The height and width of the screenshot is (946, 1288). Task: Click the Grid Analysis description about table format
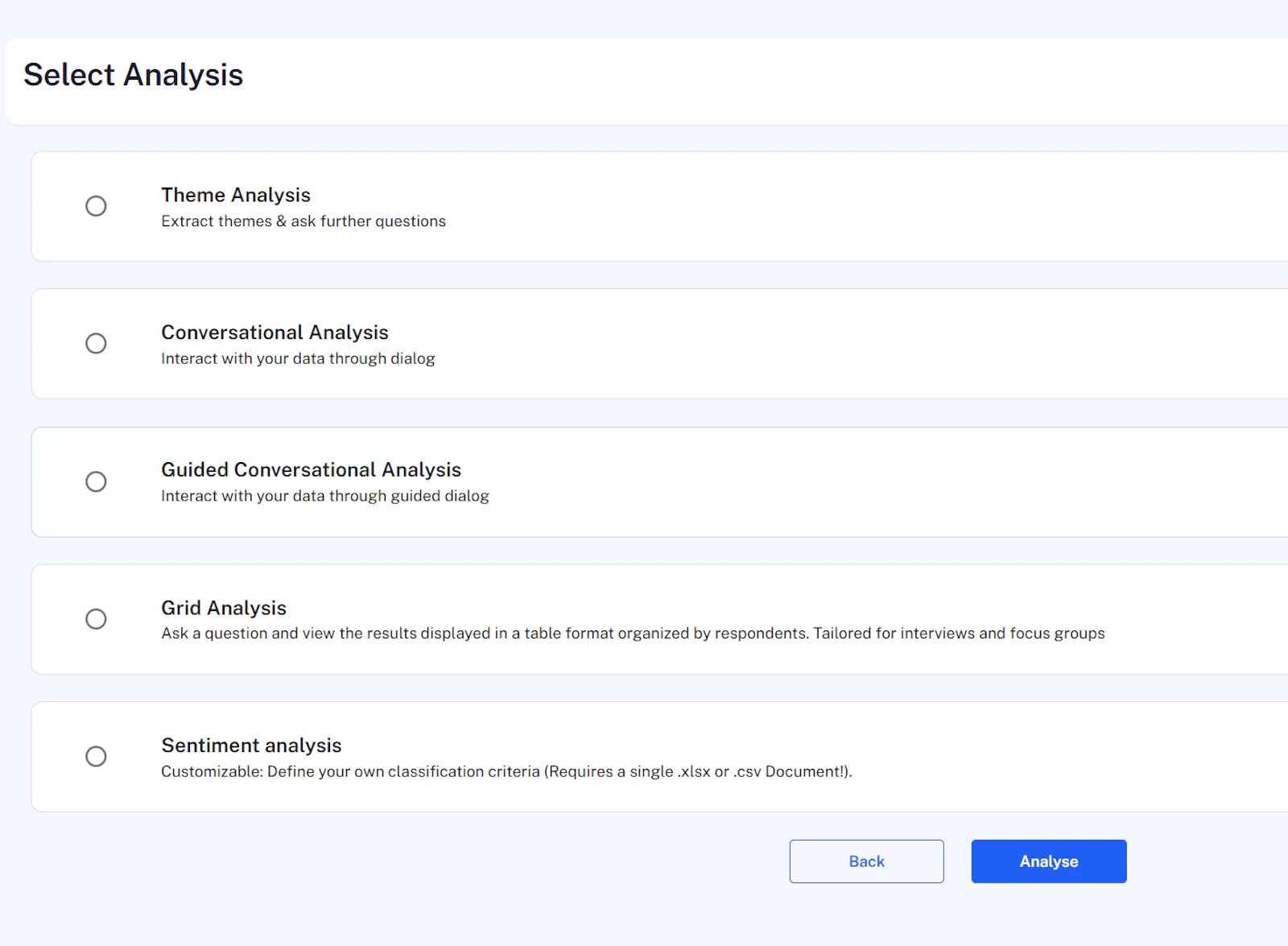(633, 634)
